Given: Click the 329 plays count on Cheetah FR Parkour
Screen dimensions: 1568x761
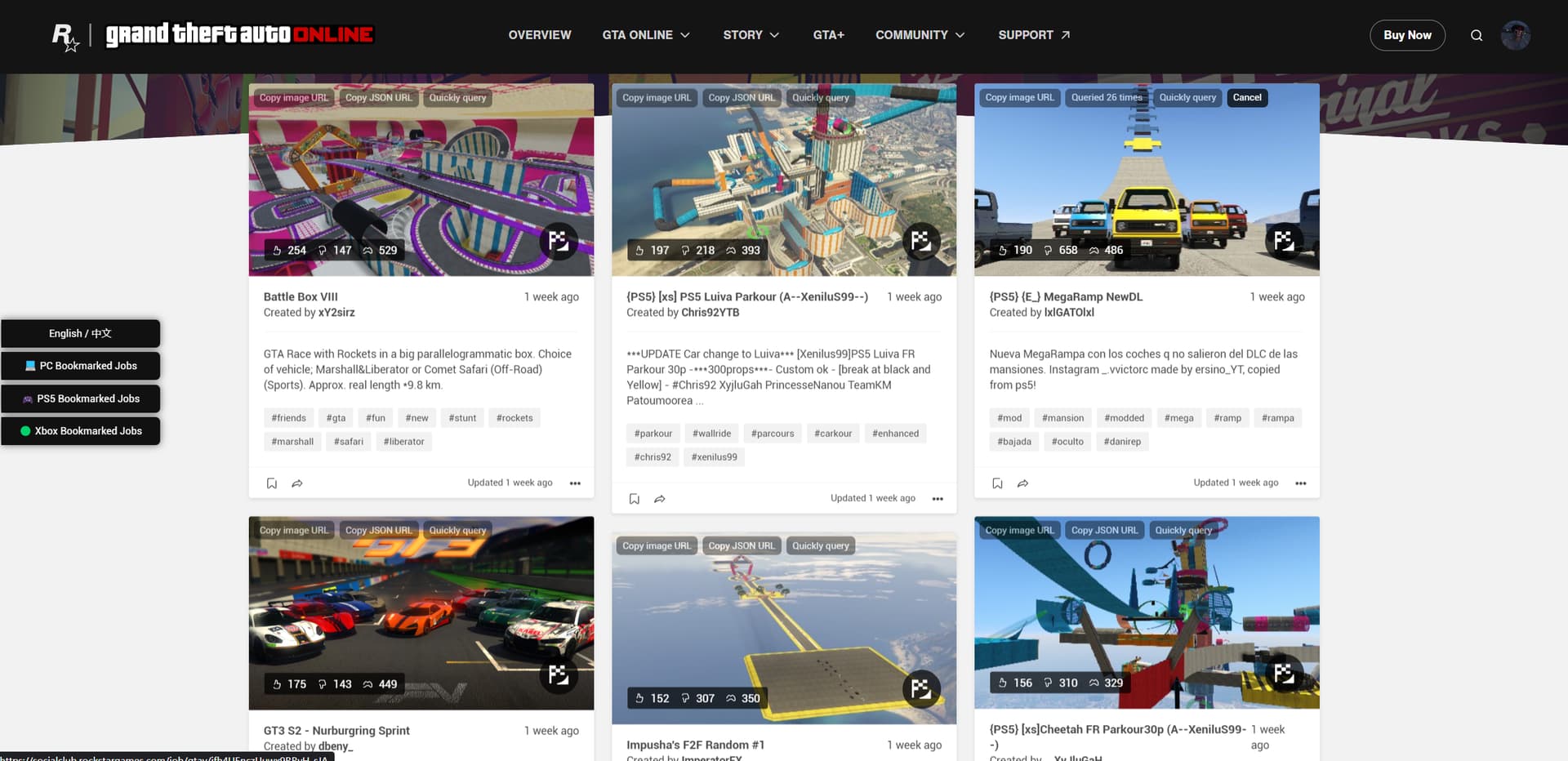Looking at the screenshot, I should [x=1106, y=683].
